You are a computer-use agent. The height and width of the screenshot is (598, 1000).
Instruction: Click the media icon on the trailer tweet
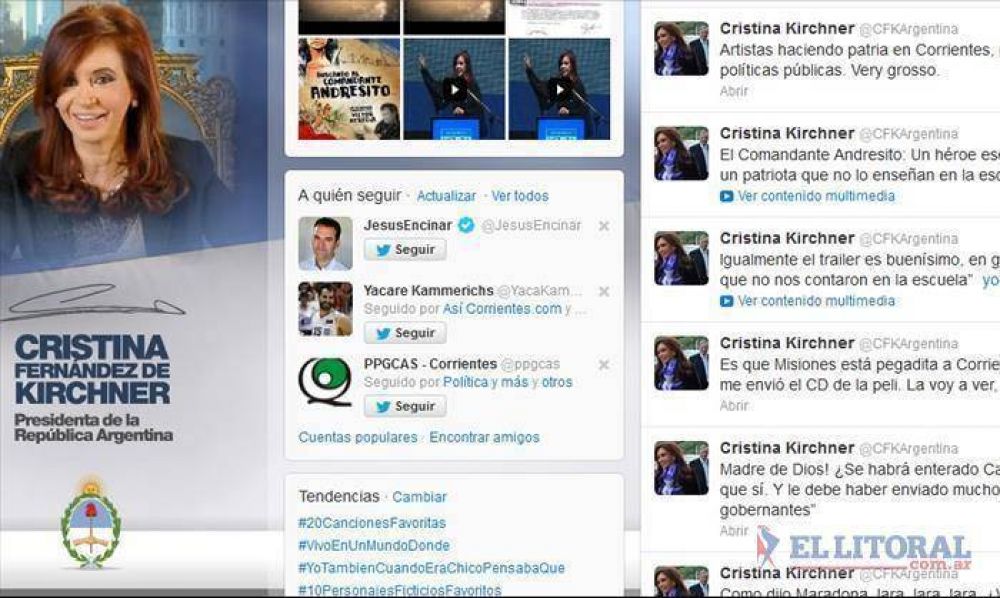tap(726, 301)
